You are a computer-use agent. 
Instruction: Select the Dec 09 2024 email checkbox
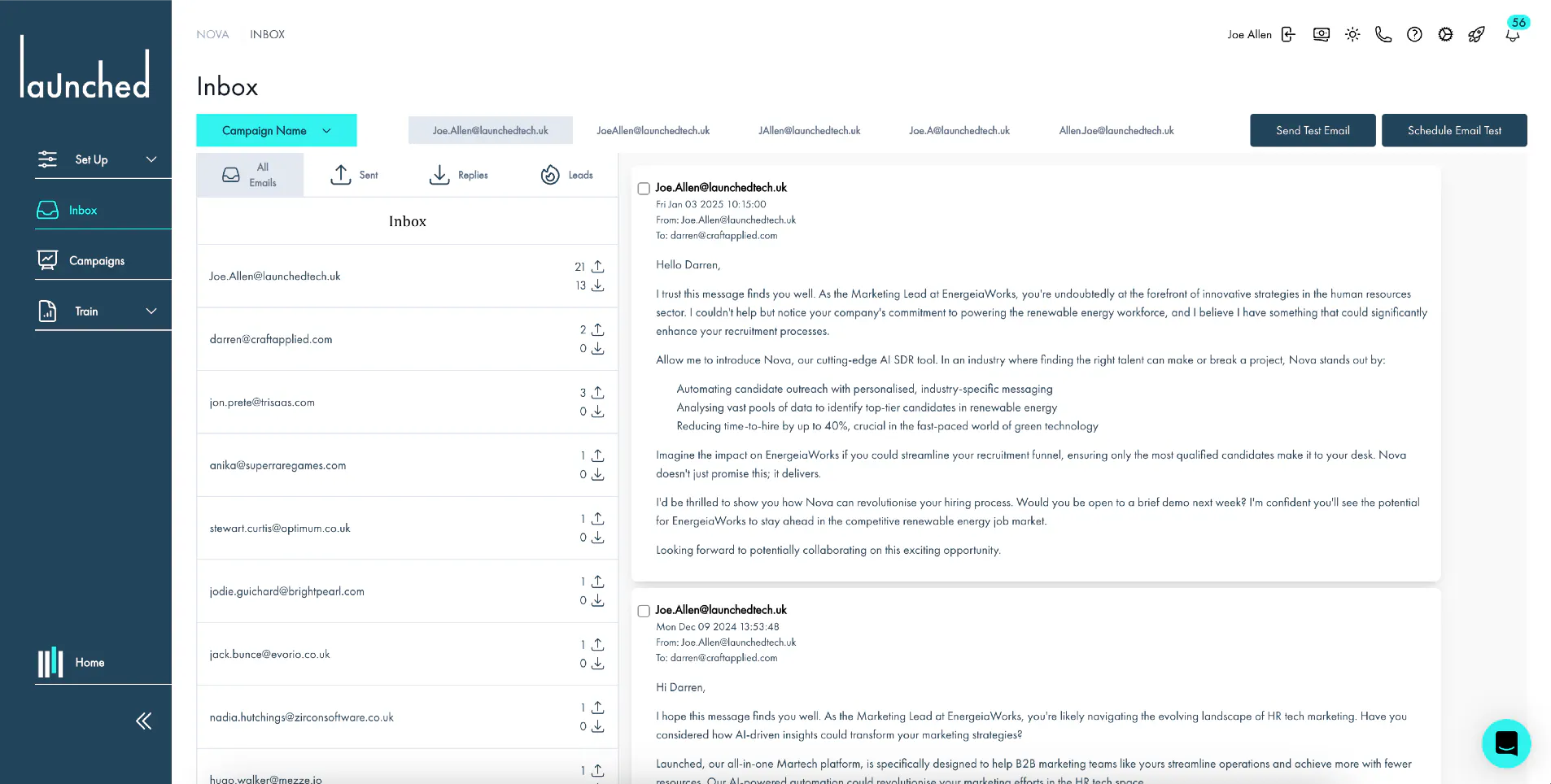644,611
